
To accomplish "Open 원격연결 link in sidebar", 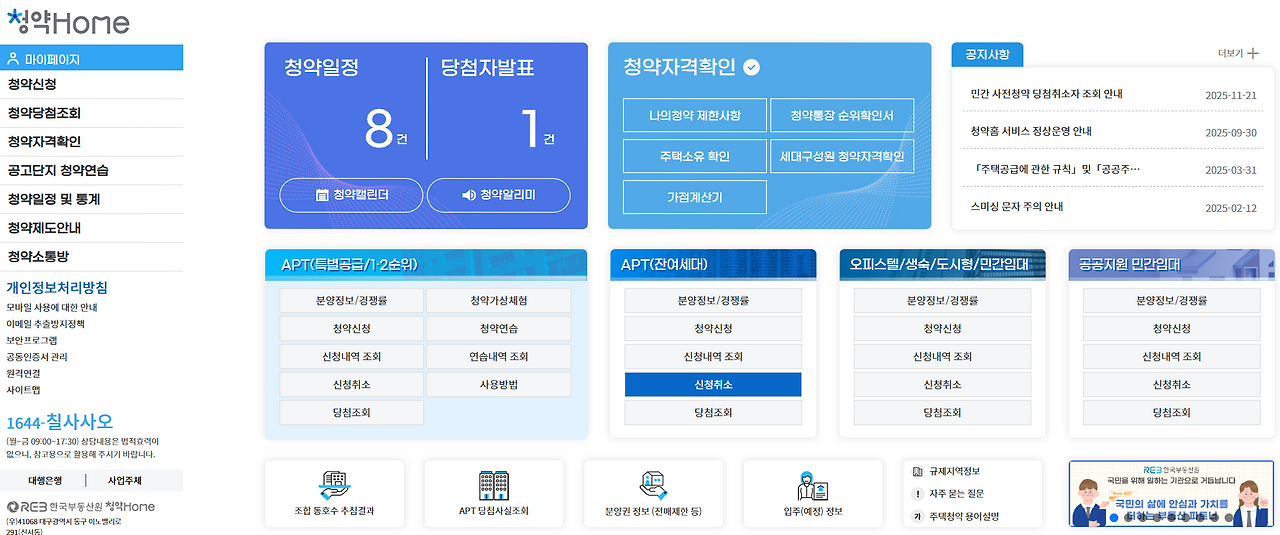I will [x=23, y=373].
